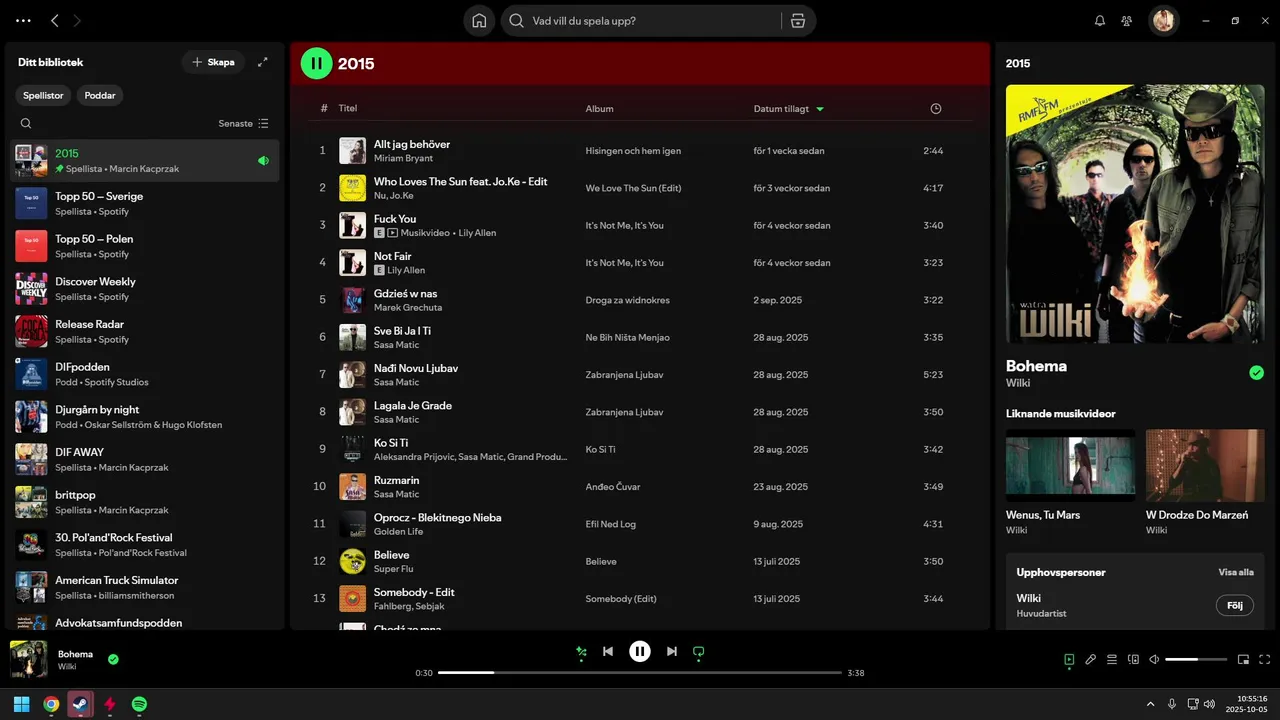Open Friend Activity icon
This screenshot has height=720, width=1280.
click(1127, 20)
